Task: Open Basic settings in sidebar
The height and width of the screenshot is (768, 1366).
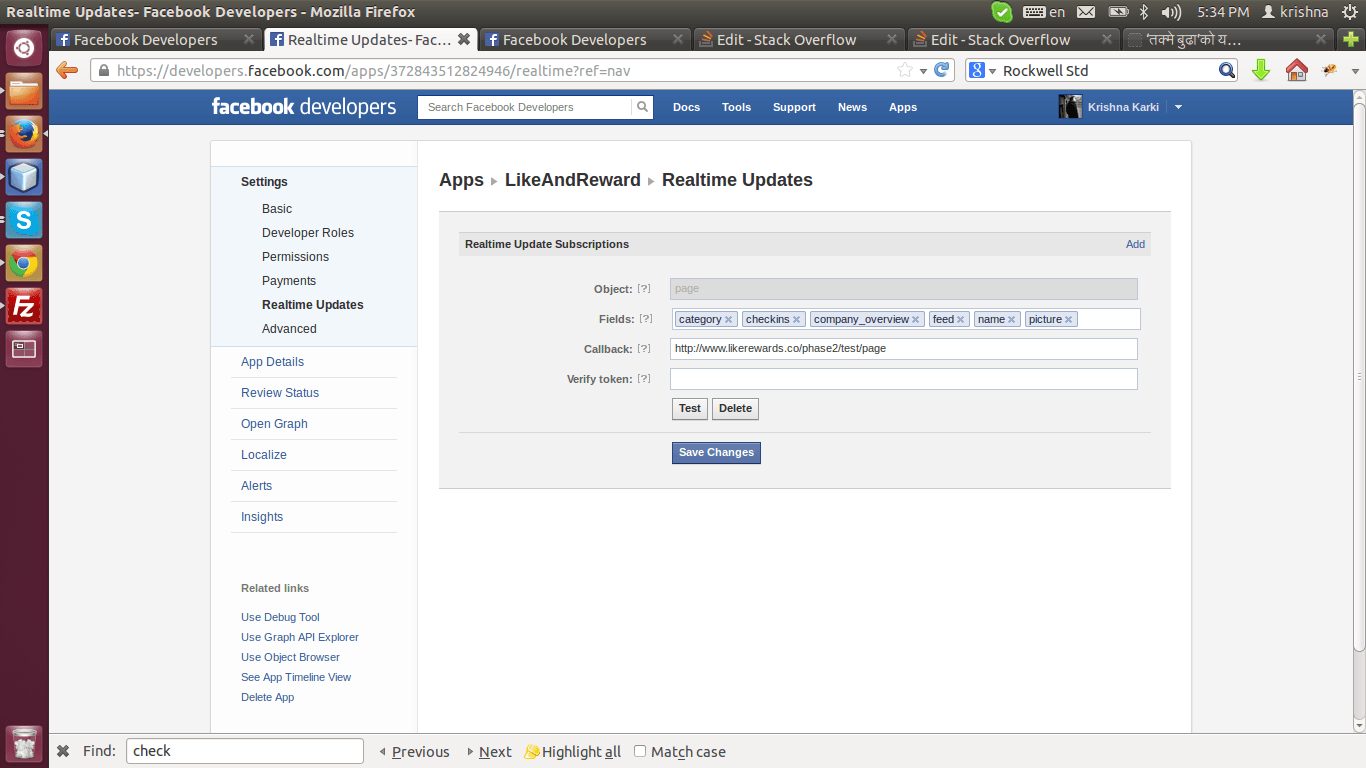Action: click(277, 209)
